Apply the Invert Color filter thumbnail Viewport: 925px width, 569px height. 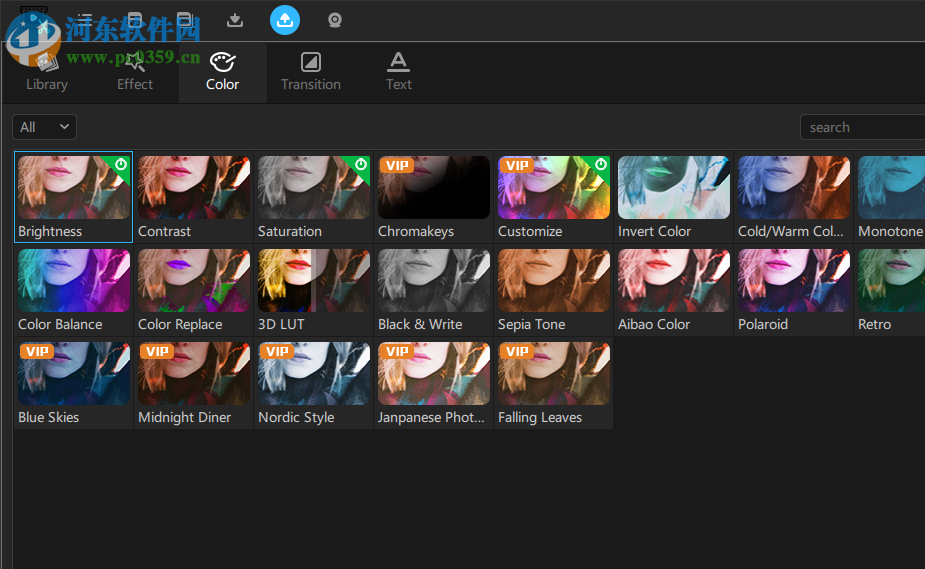coord(674,188)
